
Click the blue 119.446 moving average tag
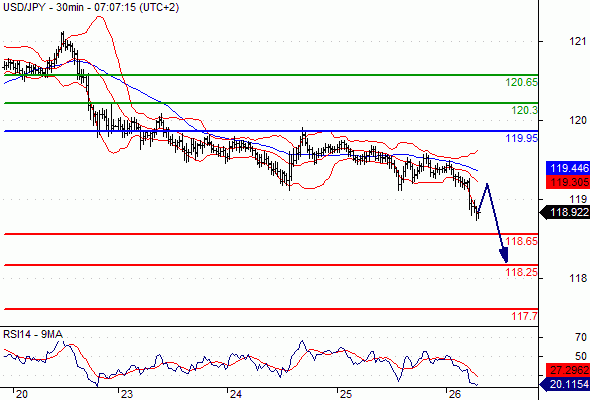click(x=568, y=168)
